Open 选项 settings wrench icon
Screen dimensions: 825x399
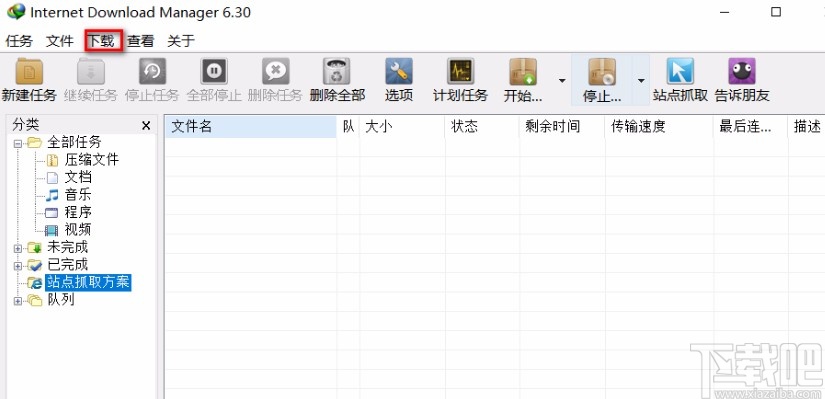pyautogui.click(x=399, y=72)
